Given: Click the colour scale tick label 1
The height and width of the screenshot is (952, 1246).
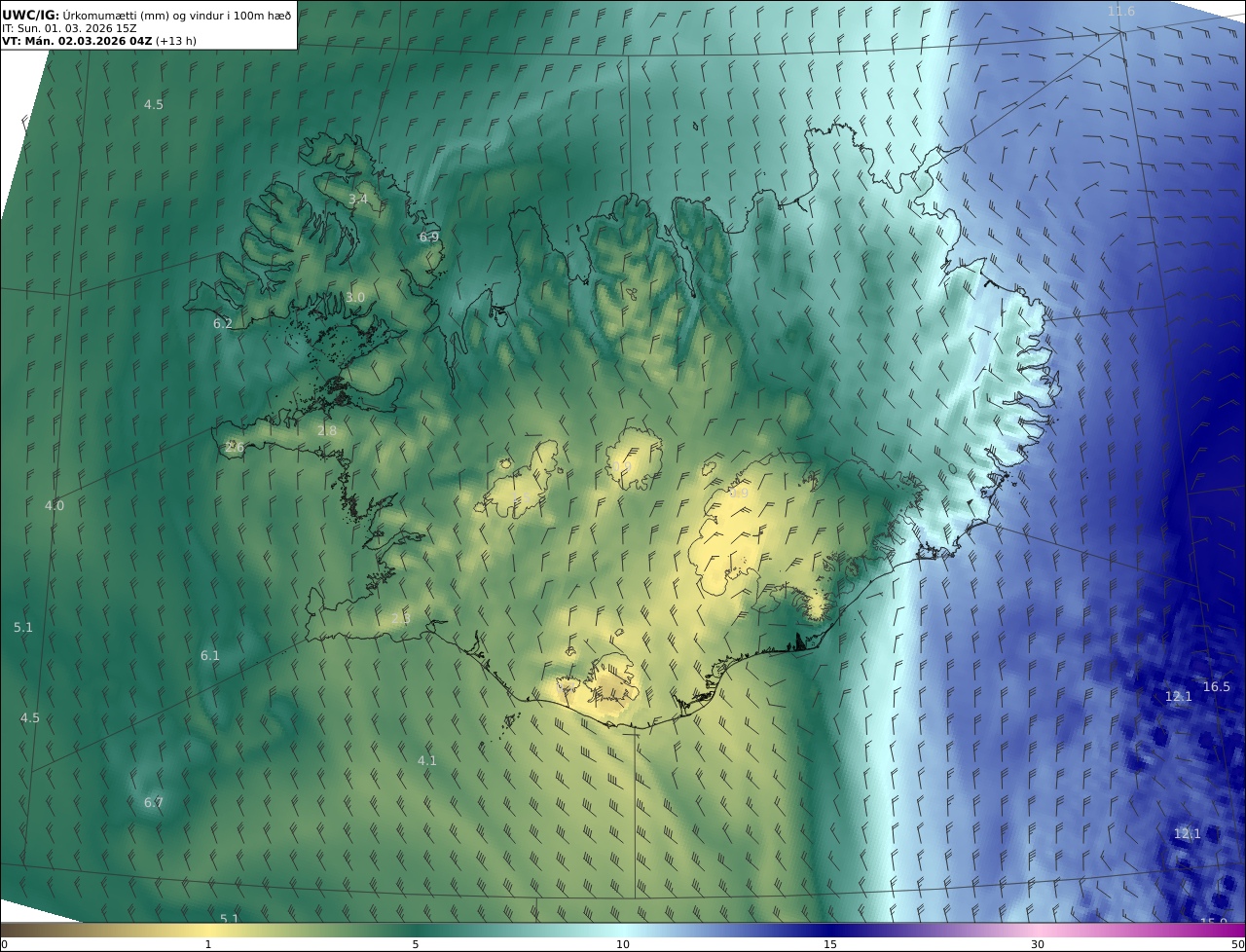Looking at the screenshot, I should pyautogui.click(x=208, y=944).
